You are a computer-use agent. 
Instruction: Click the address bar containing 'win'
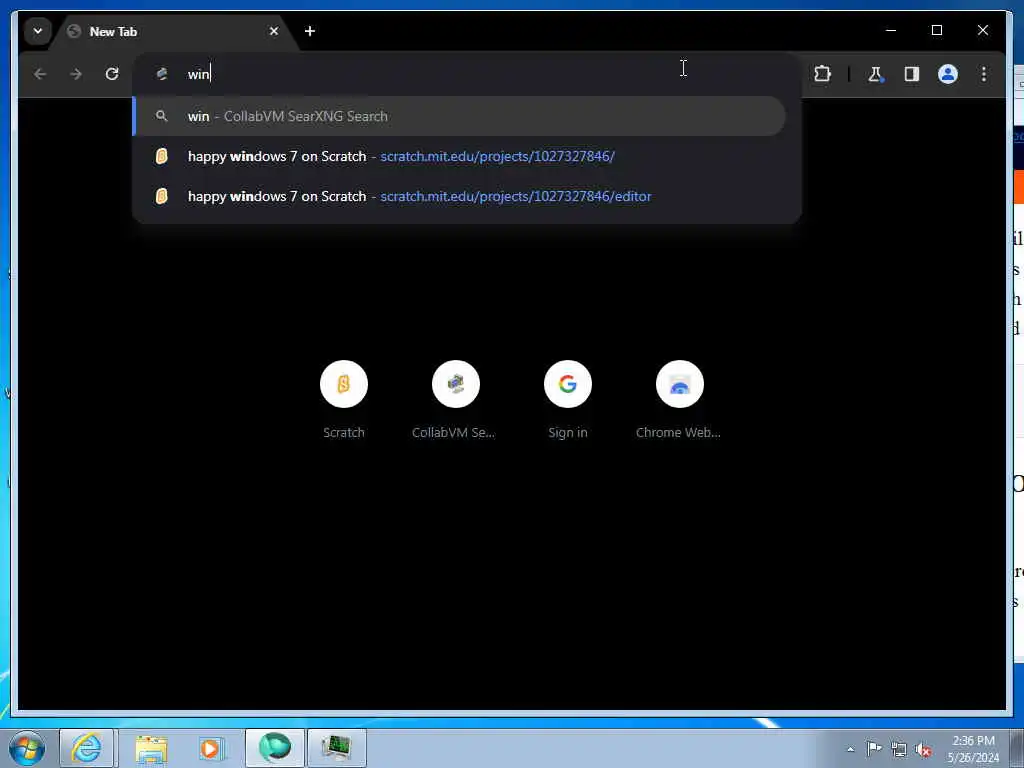click(466, 74)
